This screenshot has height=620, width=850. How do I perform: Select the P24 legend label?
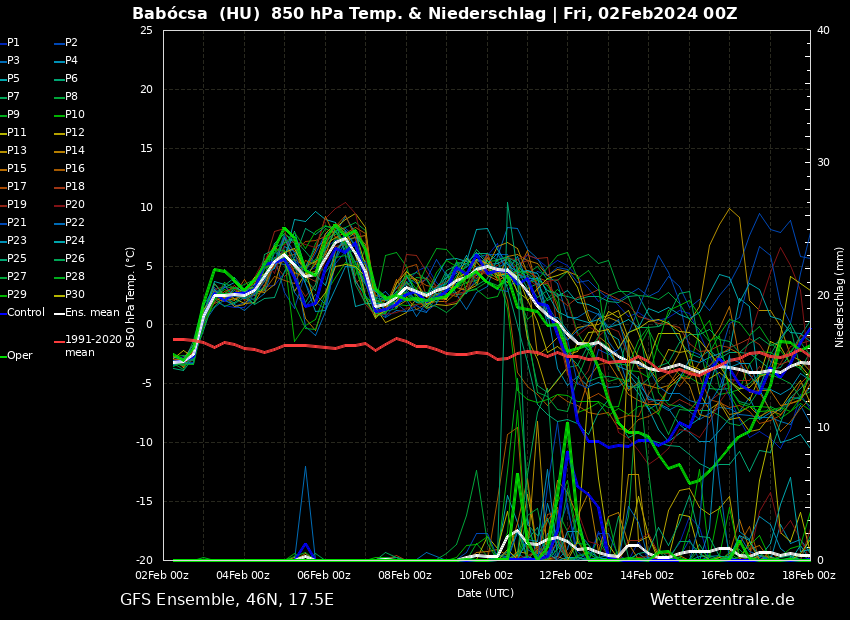click(x=75, y=241)
